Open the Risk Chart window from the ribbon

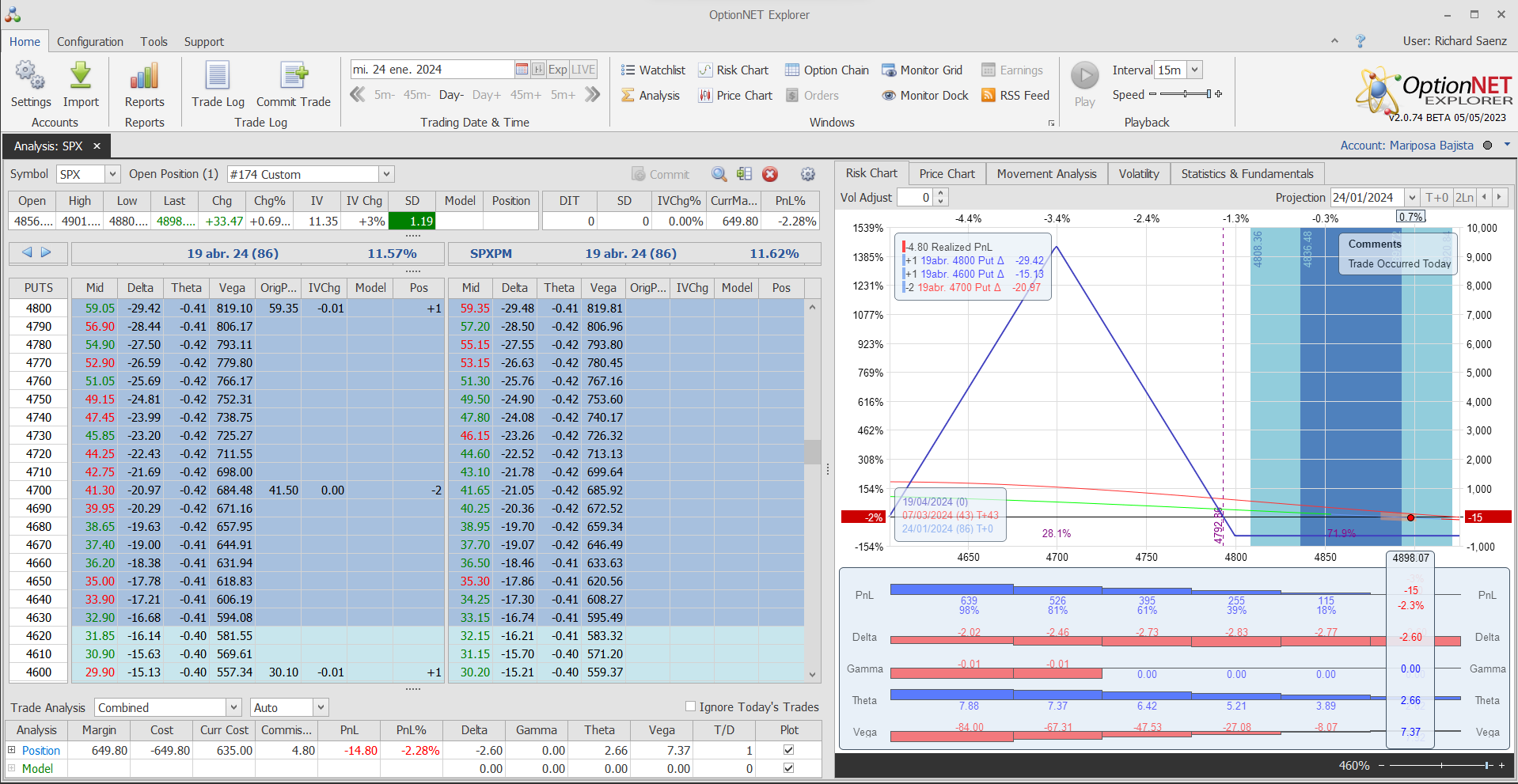(734, 70)
